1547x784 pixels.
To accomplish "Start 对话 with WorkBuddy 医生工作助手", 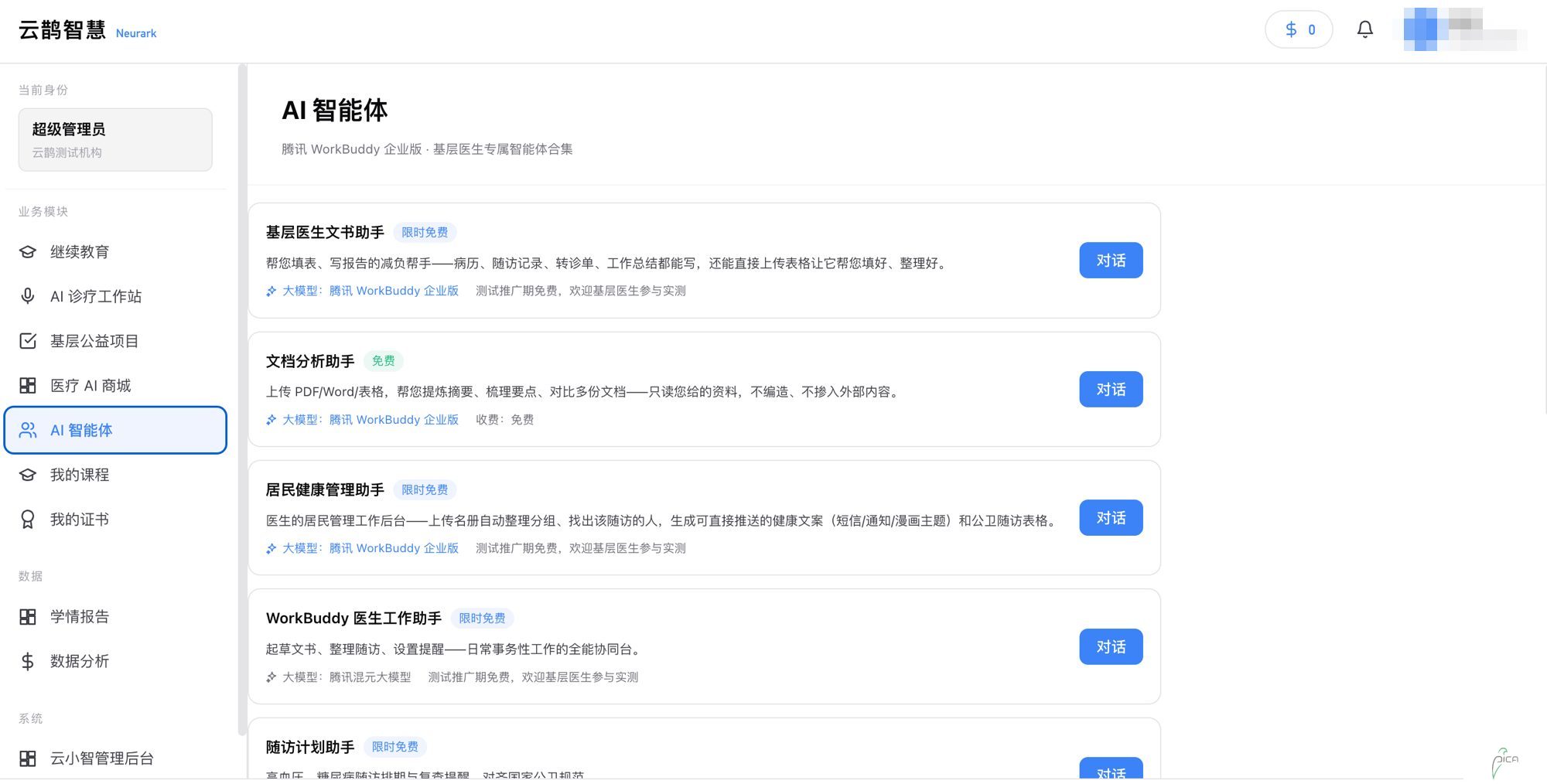I will [x=1111, y=647].
